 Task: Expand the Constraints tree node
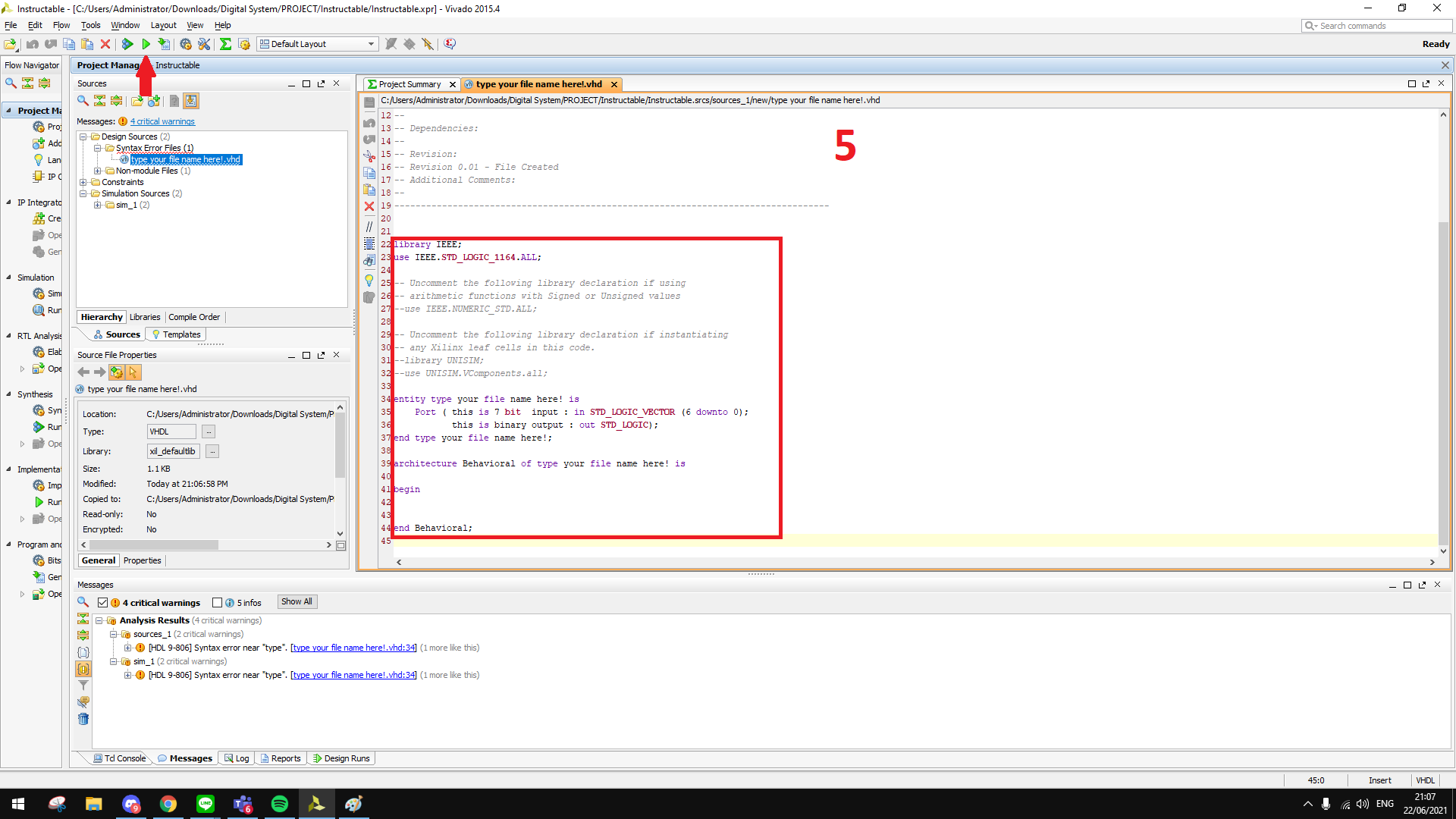point(83,182)
